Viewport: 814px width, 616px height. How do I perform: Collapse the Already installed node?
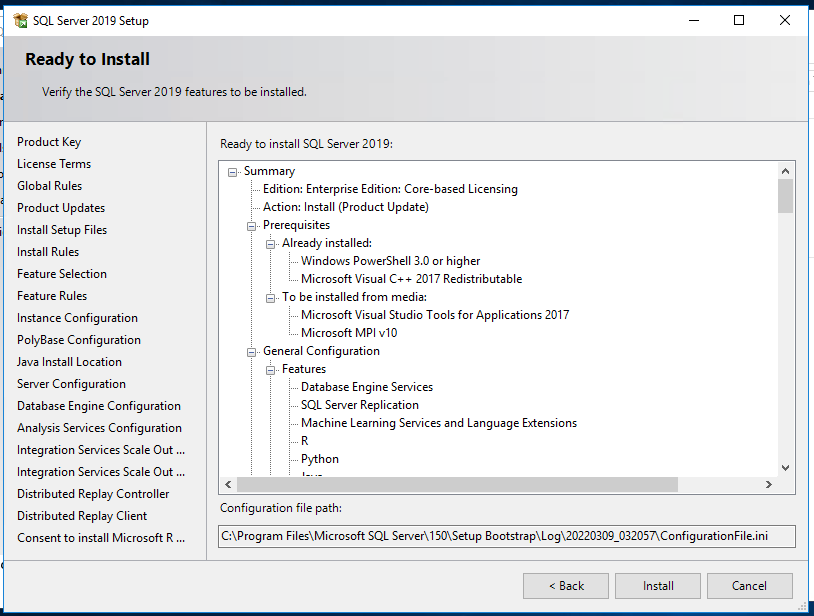(x=270, y=244)
